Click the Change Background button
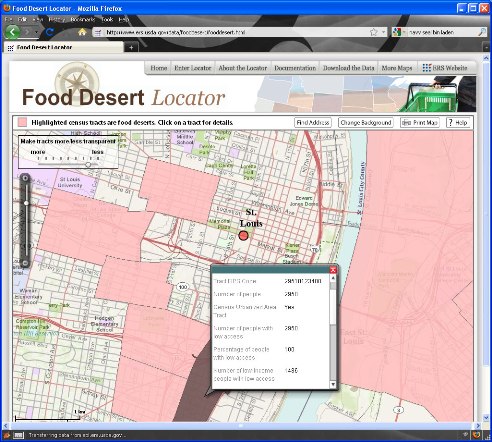Image resolution: width=492 pixels, height=442 pixels. [366, 123]
